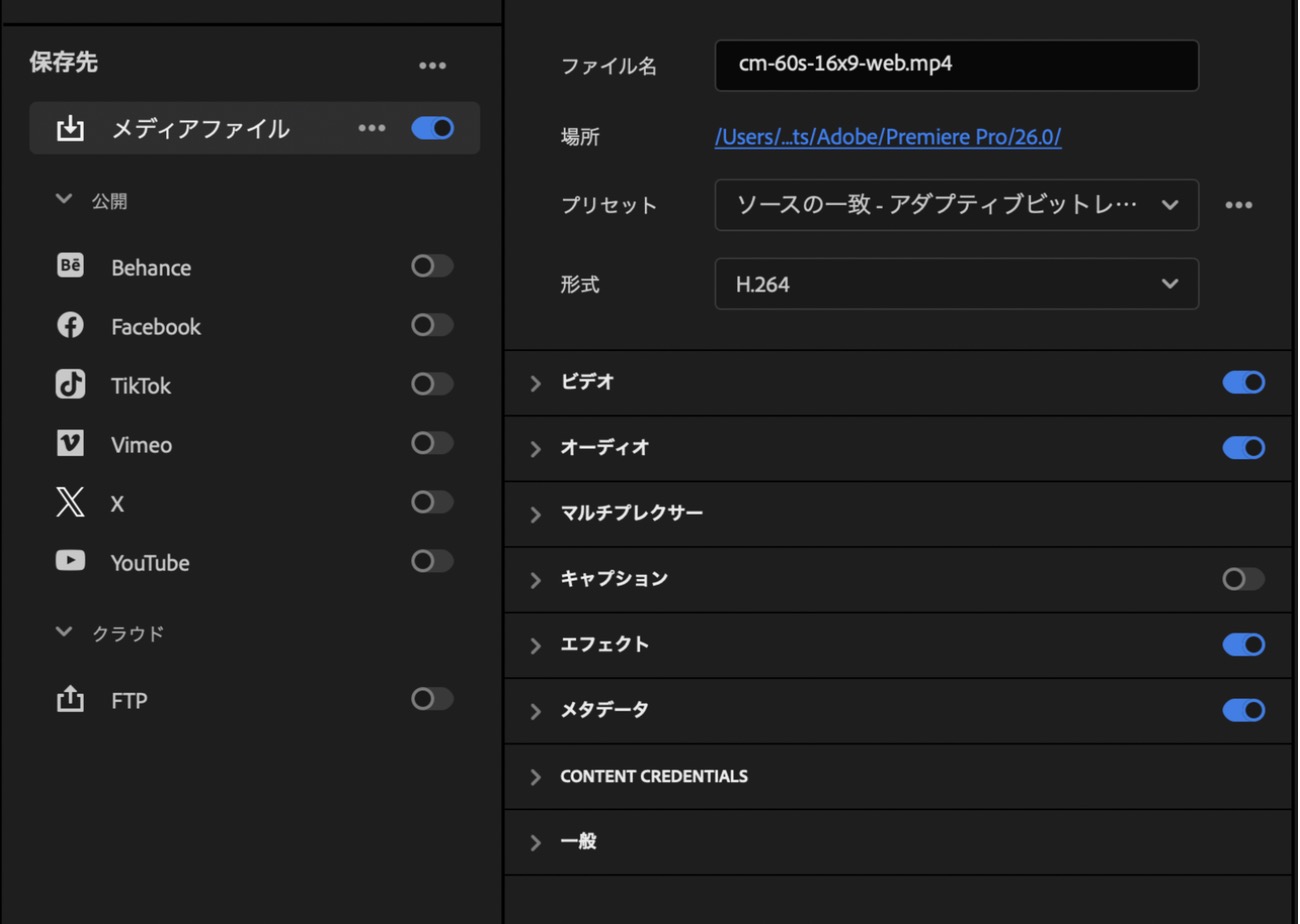Viewport: 1300px width, 924px height.
Task: Click the Behance logo icon
Action: (70, 267)
